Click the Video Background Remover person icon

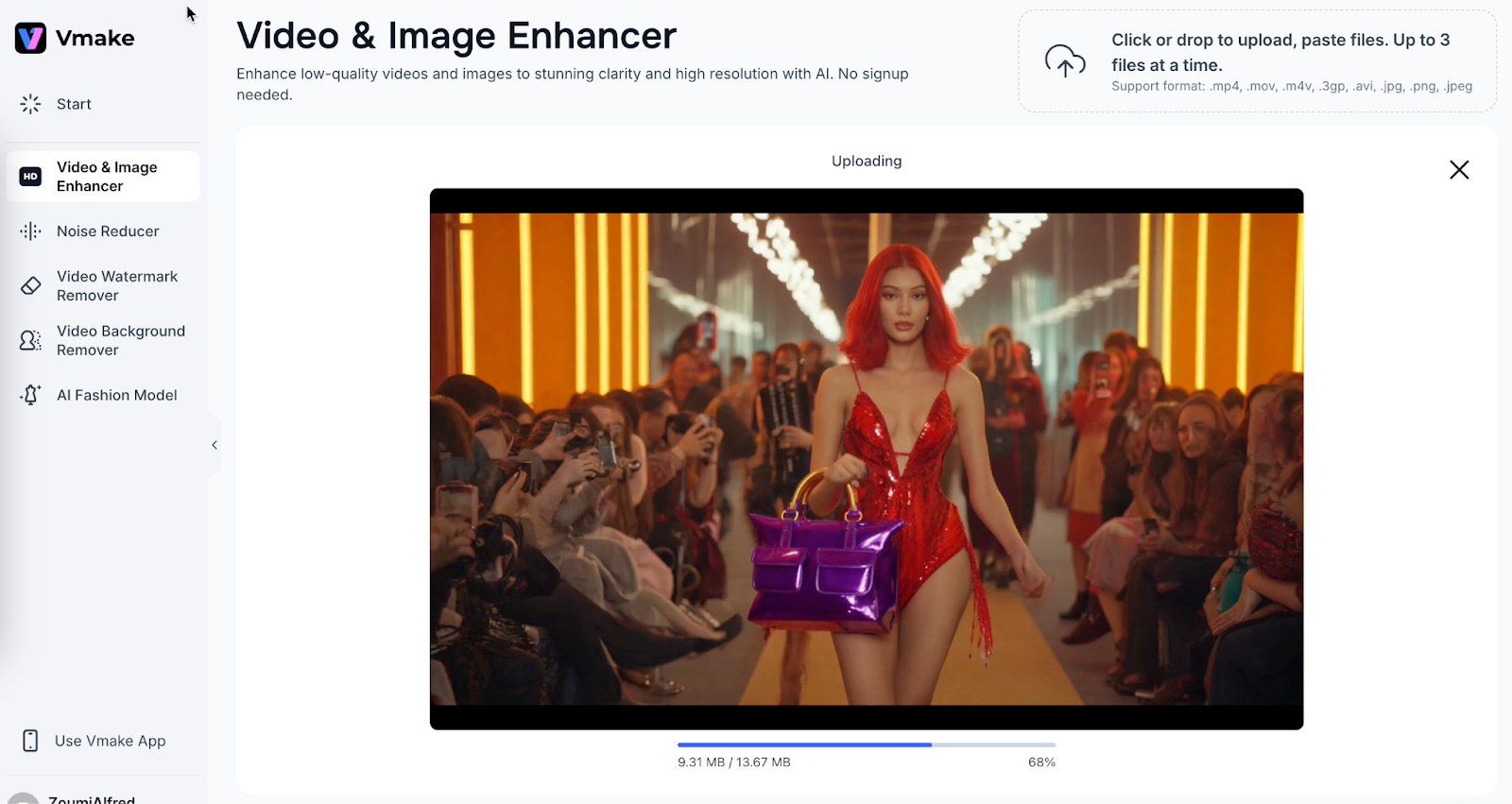coord(30,340)
